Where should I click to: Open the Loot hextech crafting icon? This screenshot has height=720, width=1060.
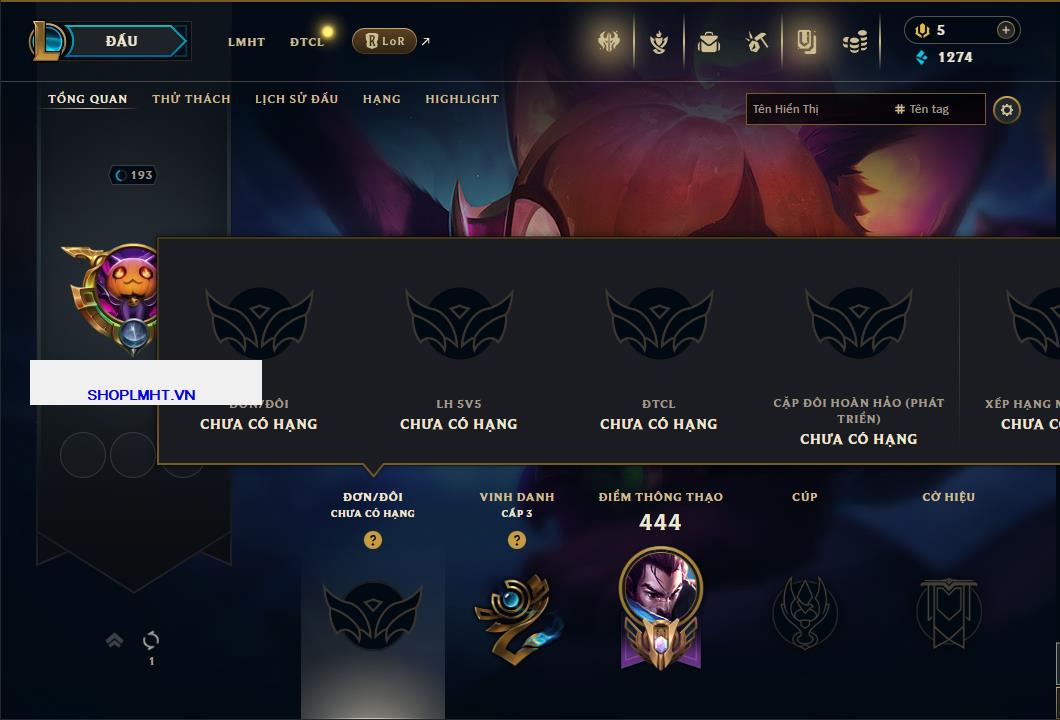(757, 42)
